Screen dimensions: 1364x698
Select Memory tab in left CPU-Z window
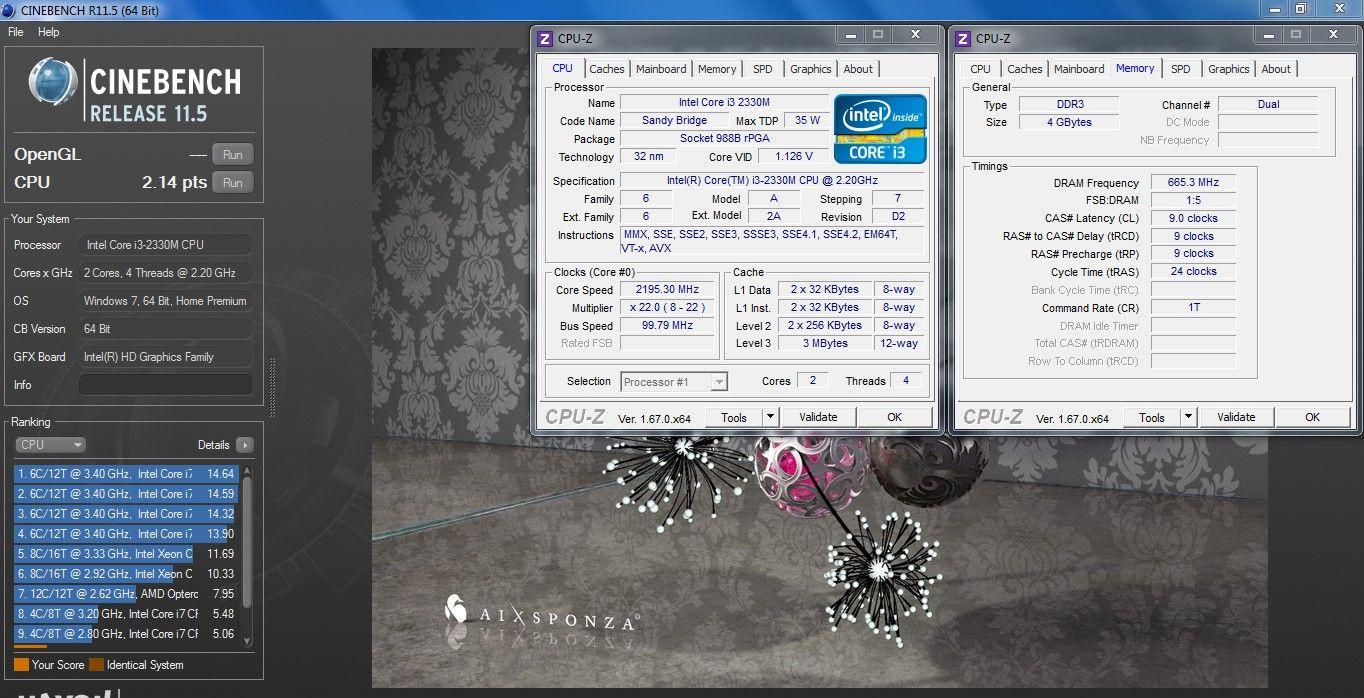coord(717,69)
